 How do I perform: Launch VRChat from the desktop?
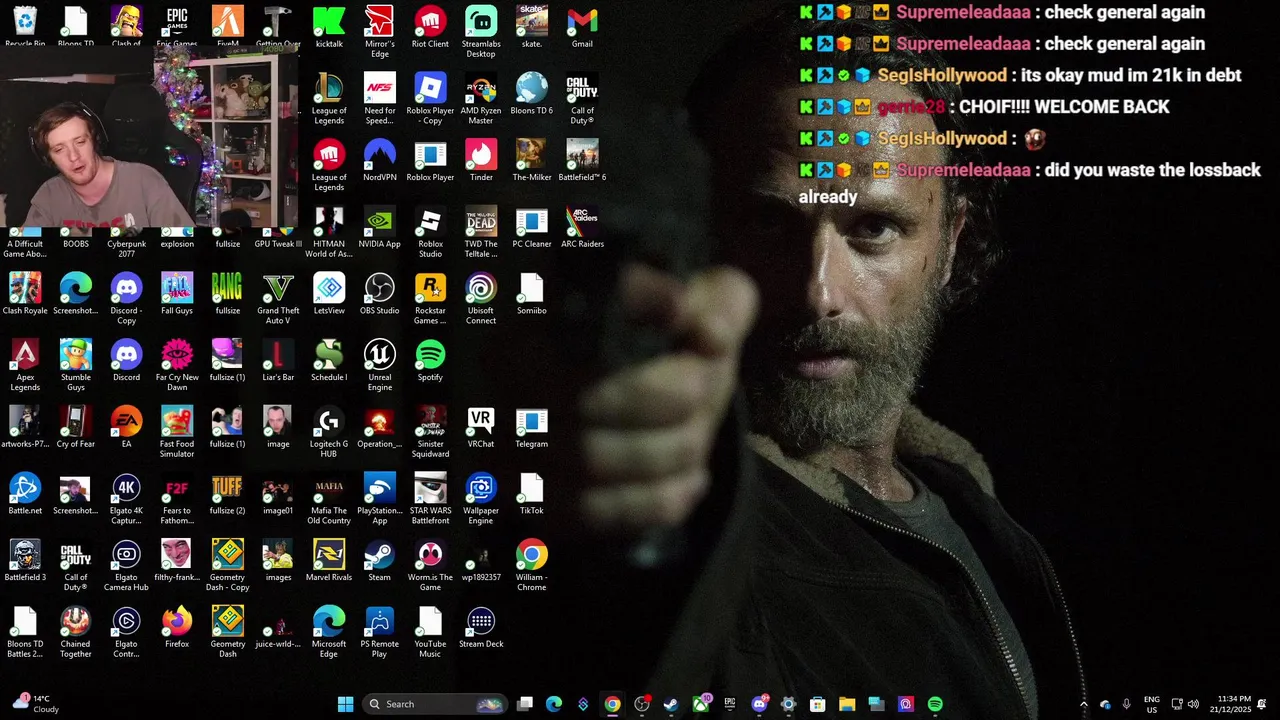[481, 427]
